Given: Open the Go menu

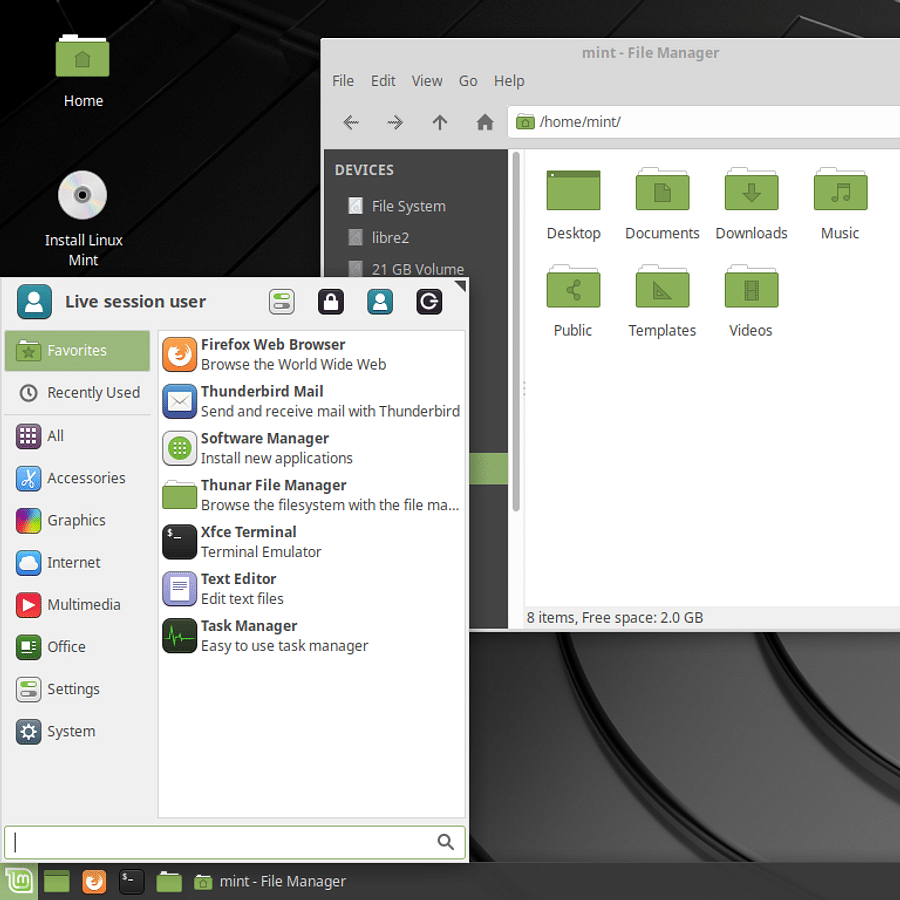Looking at the screenshot, I should pyautogui.click(x=468, y=81).
